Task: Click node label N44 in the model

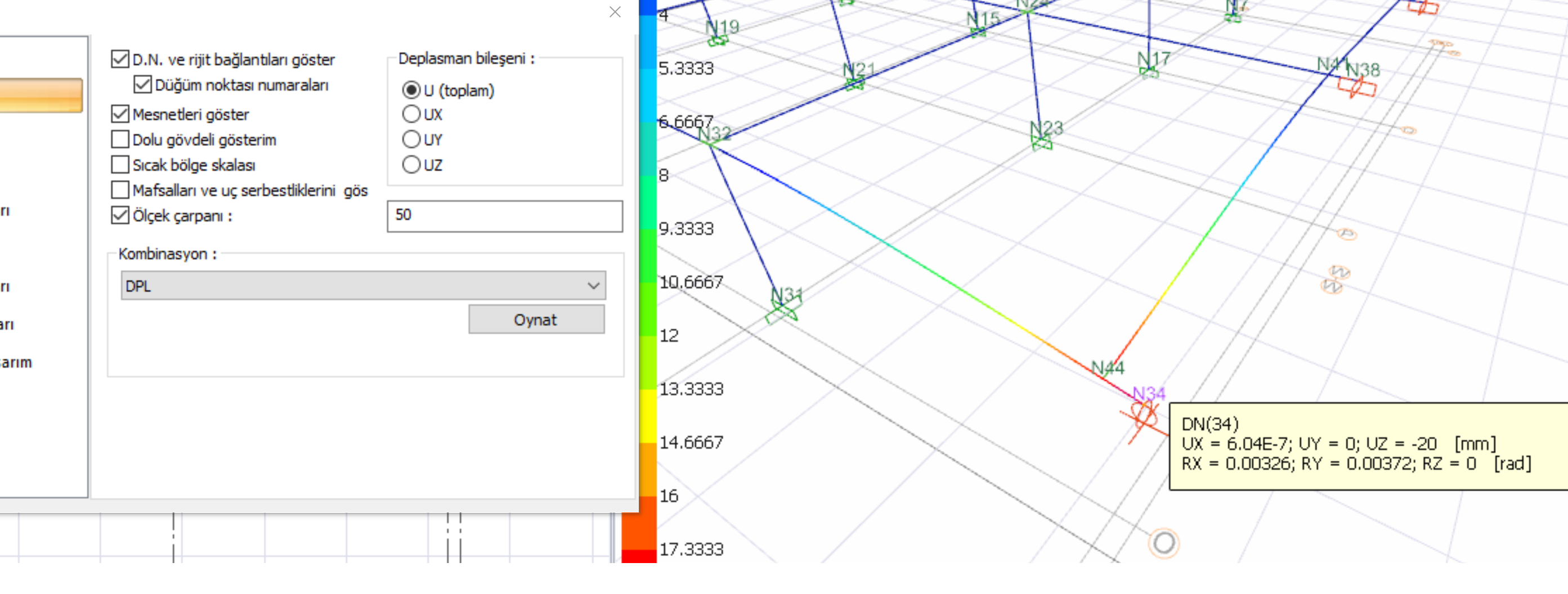Action: 1107,368
